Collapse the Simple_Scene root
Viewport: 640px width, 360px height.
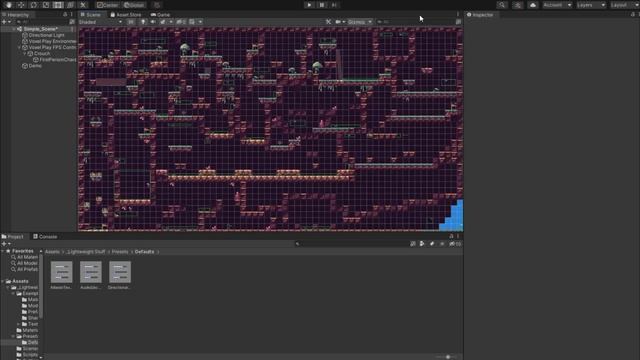[x=14, y=29]
